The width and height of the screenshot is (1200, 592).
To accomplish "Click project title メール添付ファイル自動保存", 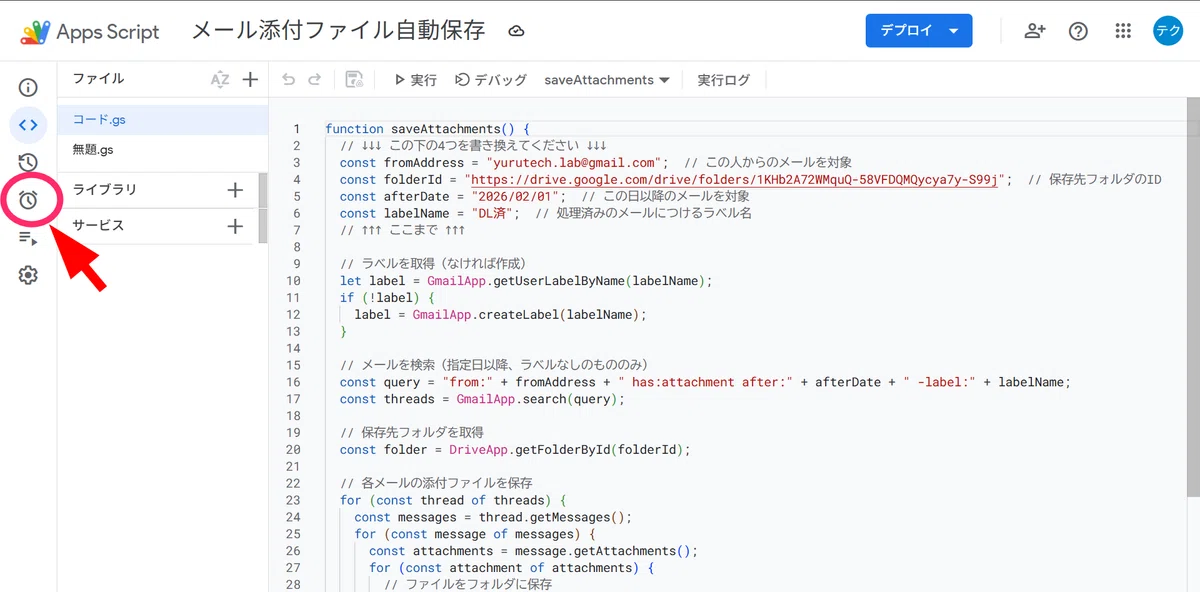I will click(x=338, y=31).
